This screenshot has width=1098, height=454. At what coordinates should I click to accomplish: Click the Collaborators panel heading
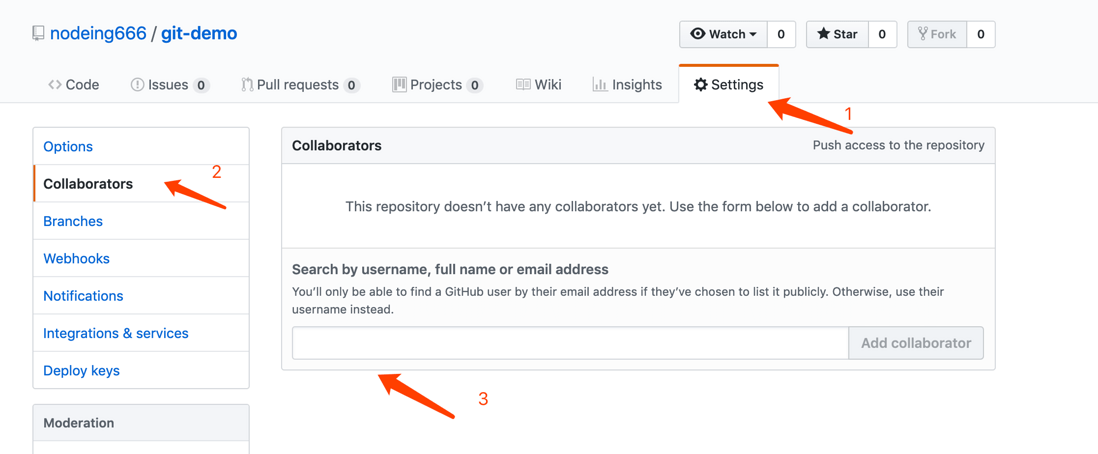click(x=337, y=146)
